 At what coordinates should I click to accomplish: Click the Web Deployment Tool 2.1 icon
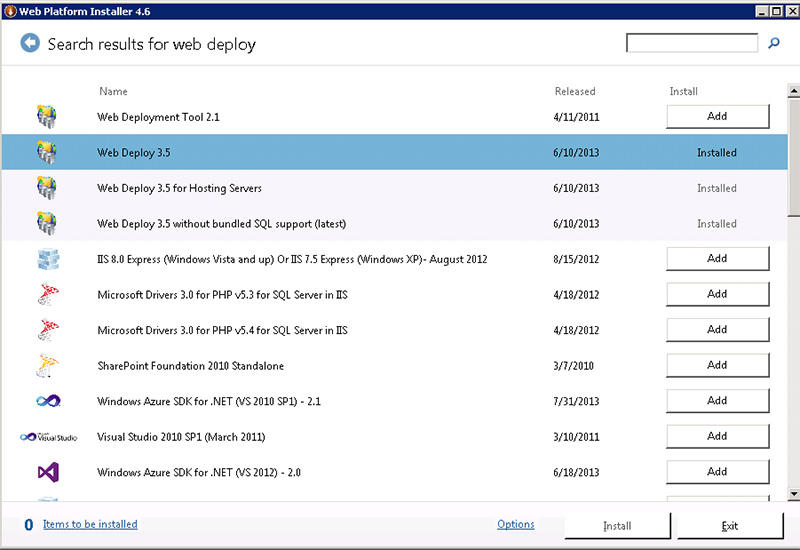point(46,117)
